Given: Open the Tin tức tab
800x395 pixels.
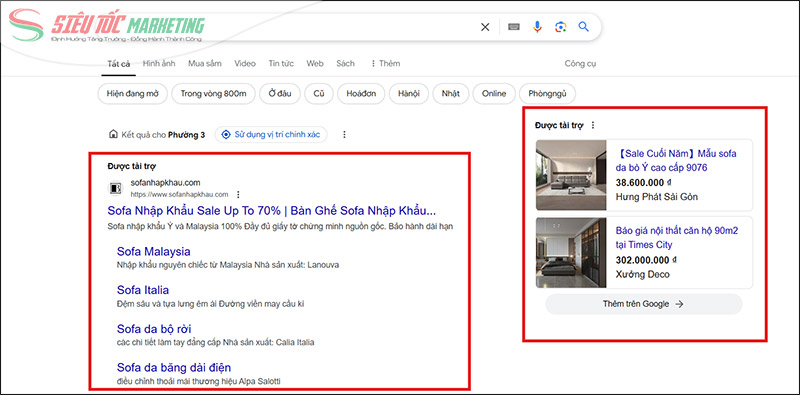Looking at the screenshot, I should click(281, 63).
